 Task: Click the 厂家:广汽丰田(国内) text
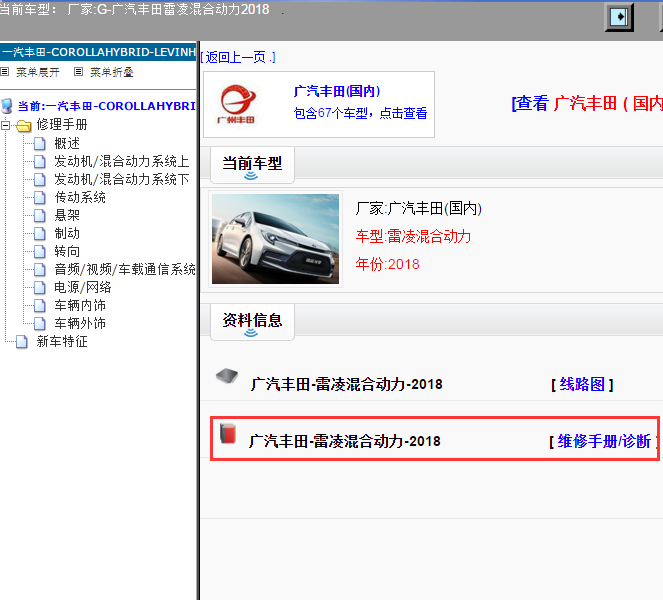click(x=419, y=208)
